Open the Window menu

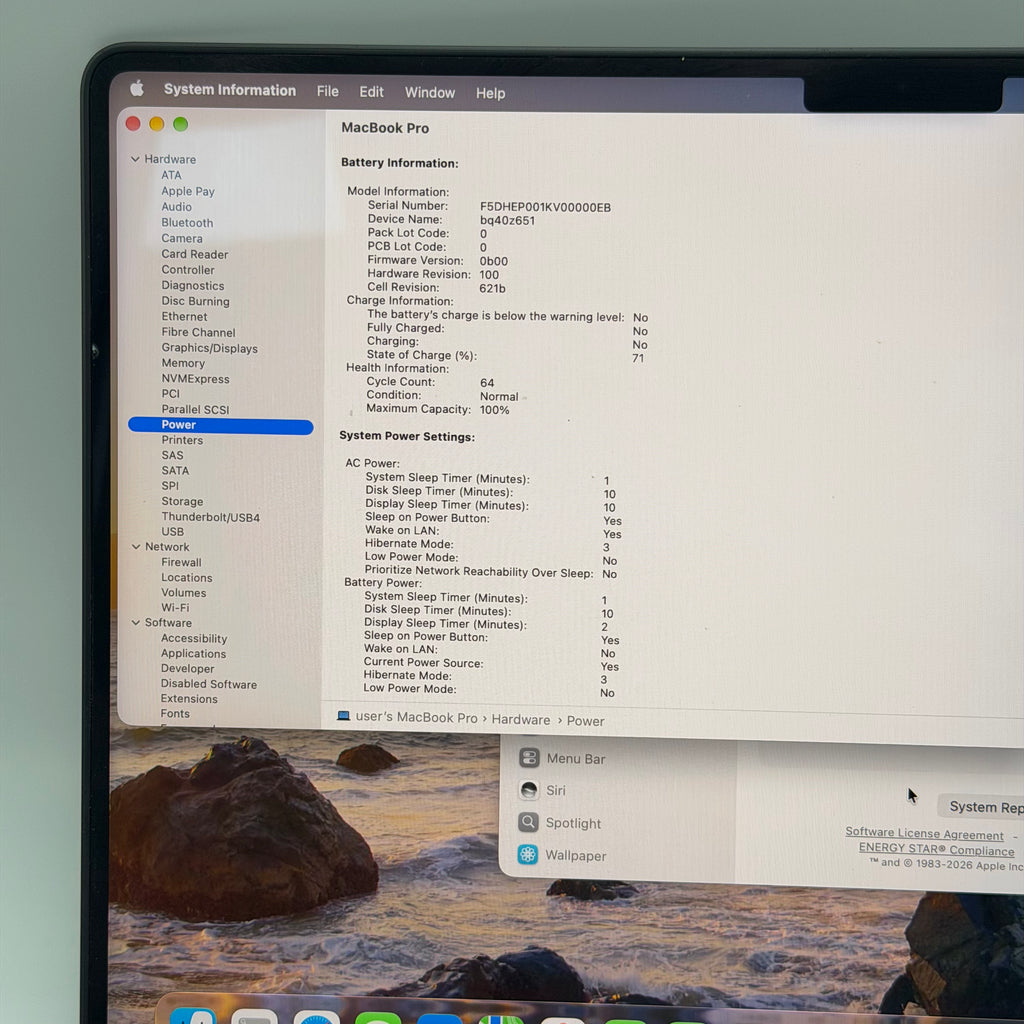(430, 93)
